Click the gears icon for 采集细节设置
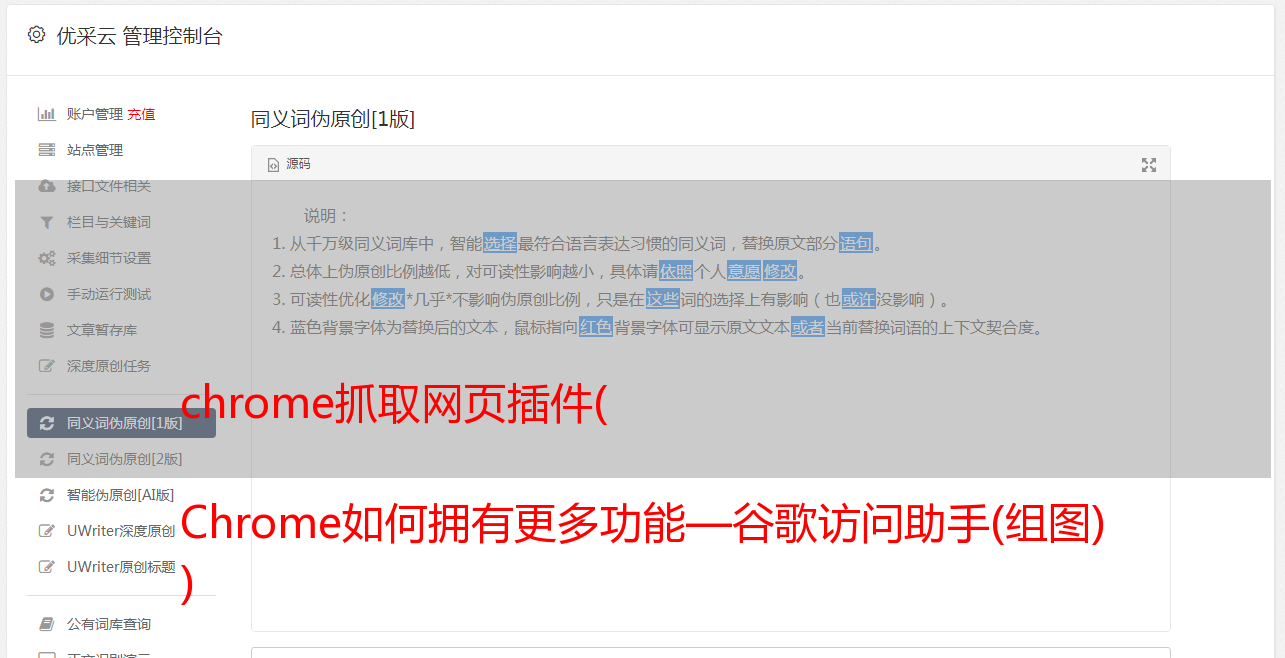The image size is (1285, 658). tap(46, 258)
